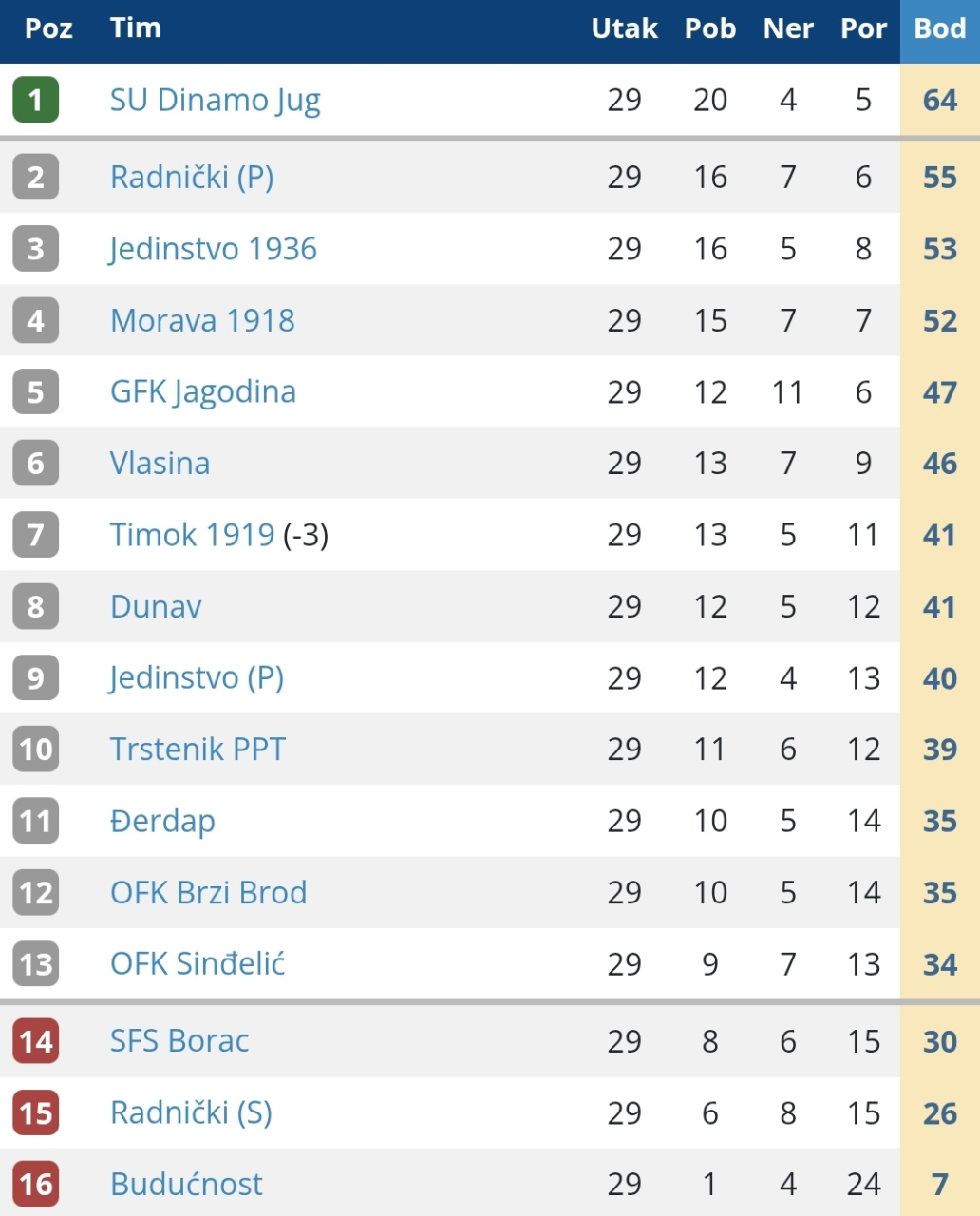
Task: Click the gray position 7 badge
Action: click(36, 535)
